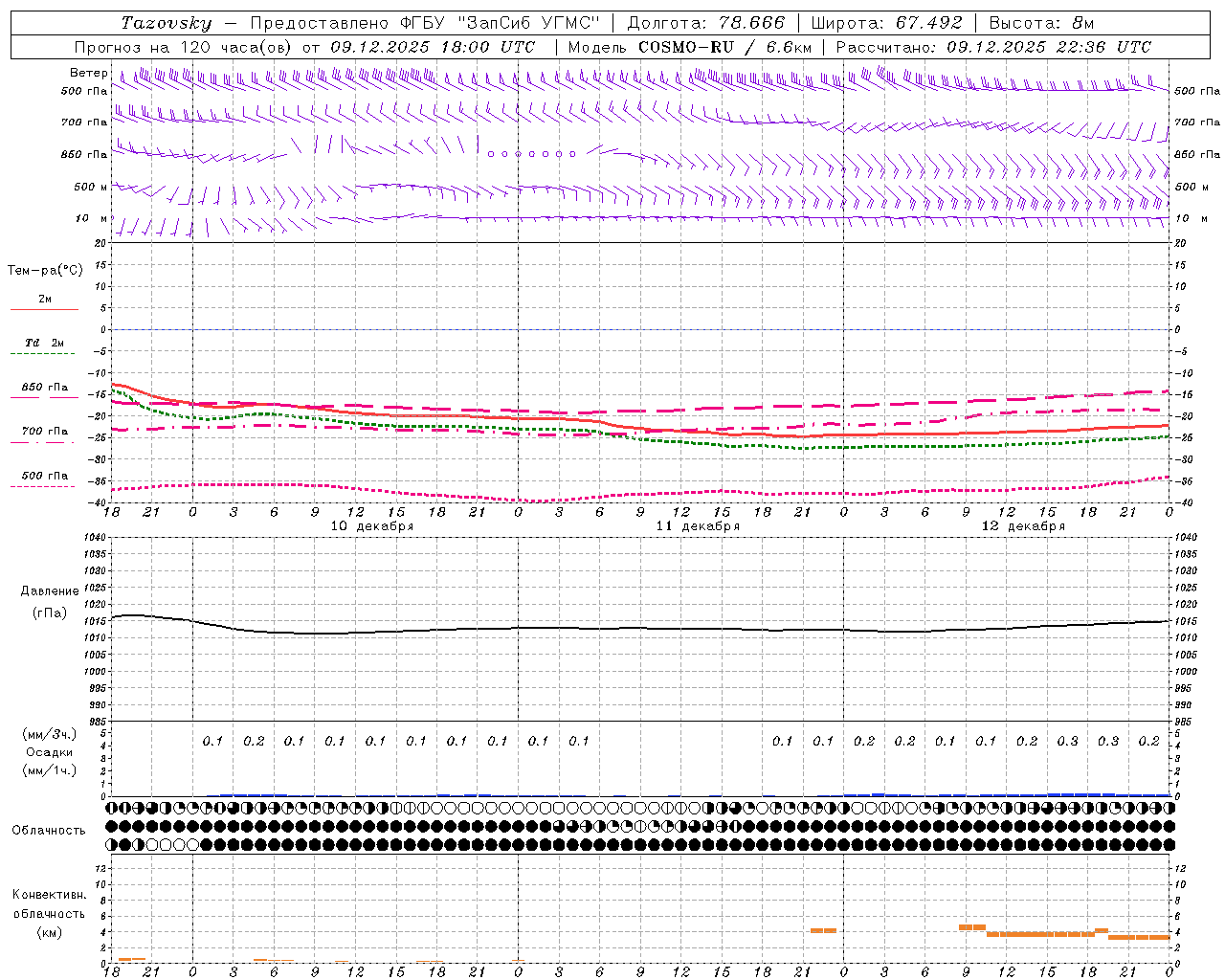Select the "Облачность" cloud cover label

[x=49, y=830]
